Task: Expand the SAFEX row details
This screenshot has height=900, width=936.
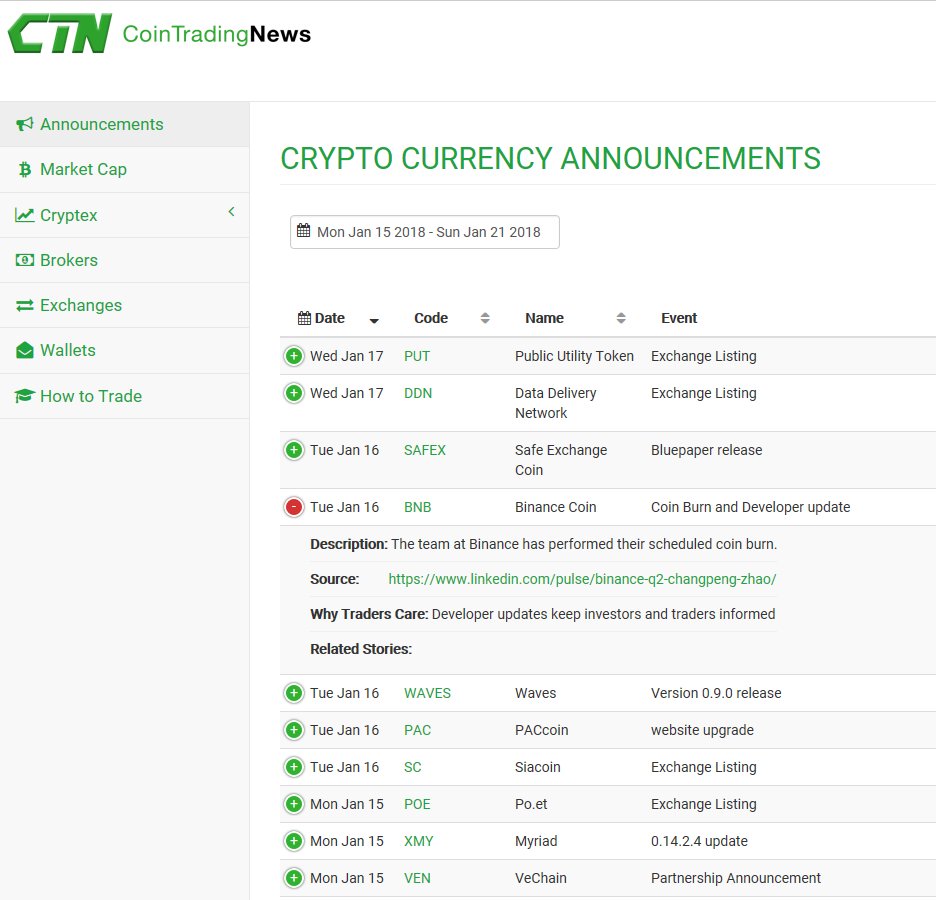Action: pos(294,450)
